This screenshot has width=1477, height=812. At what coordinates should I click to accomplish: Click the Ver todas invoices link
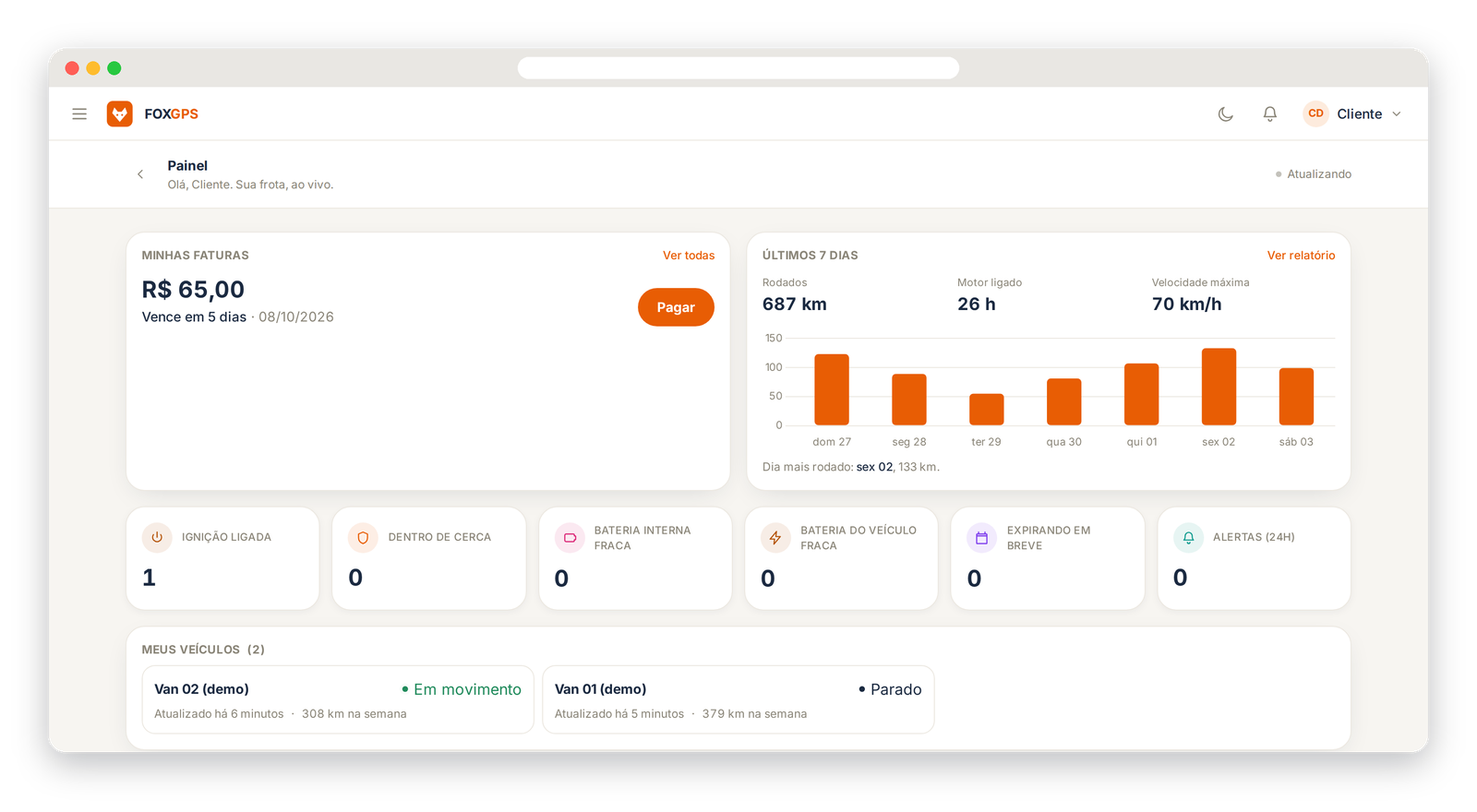[x=689, y=256]
